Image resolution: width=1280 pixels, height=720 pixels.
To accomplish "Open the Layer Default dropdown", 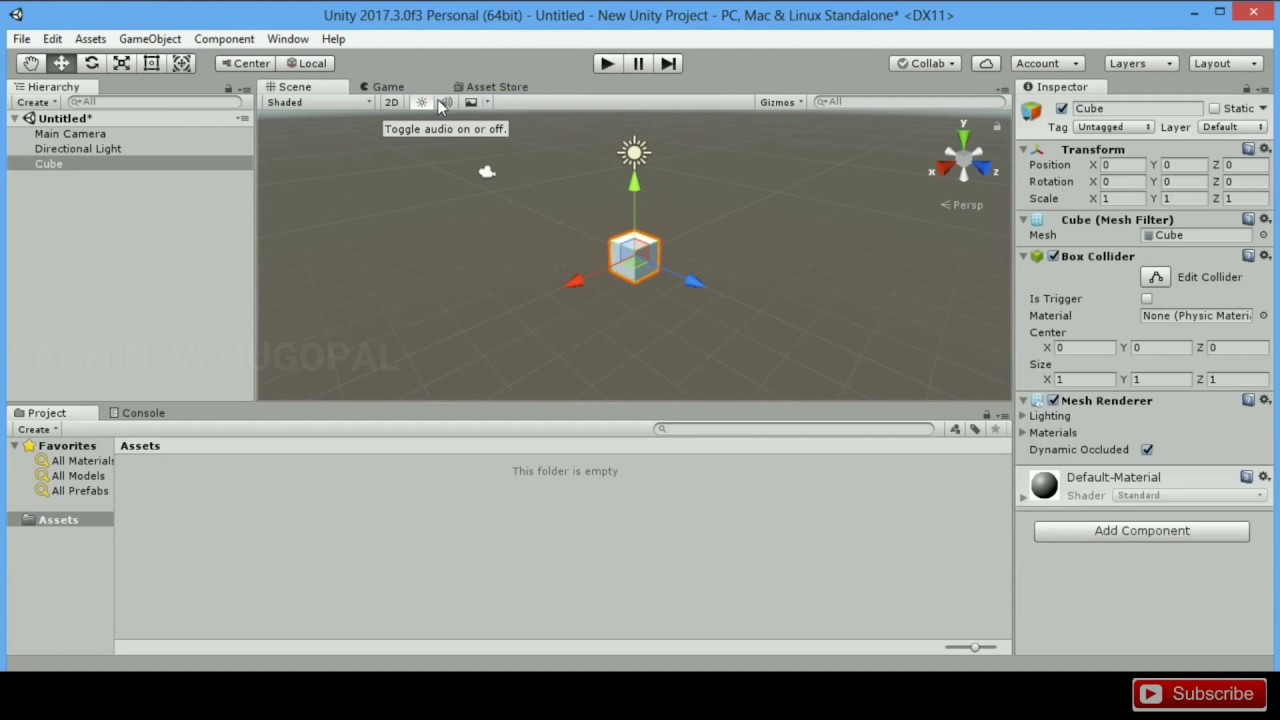I will tap(1233, 127).
